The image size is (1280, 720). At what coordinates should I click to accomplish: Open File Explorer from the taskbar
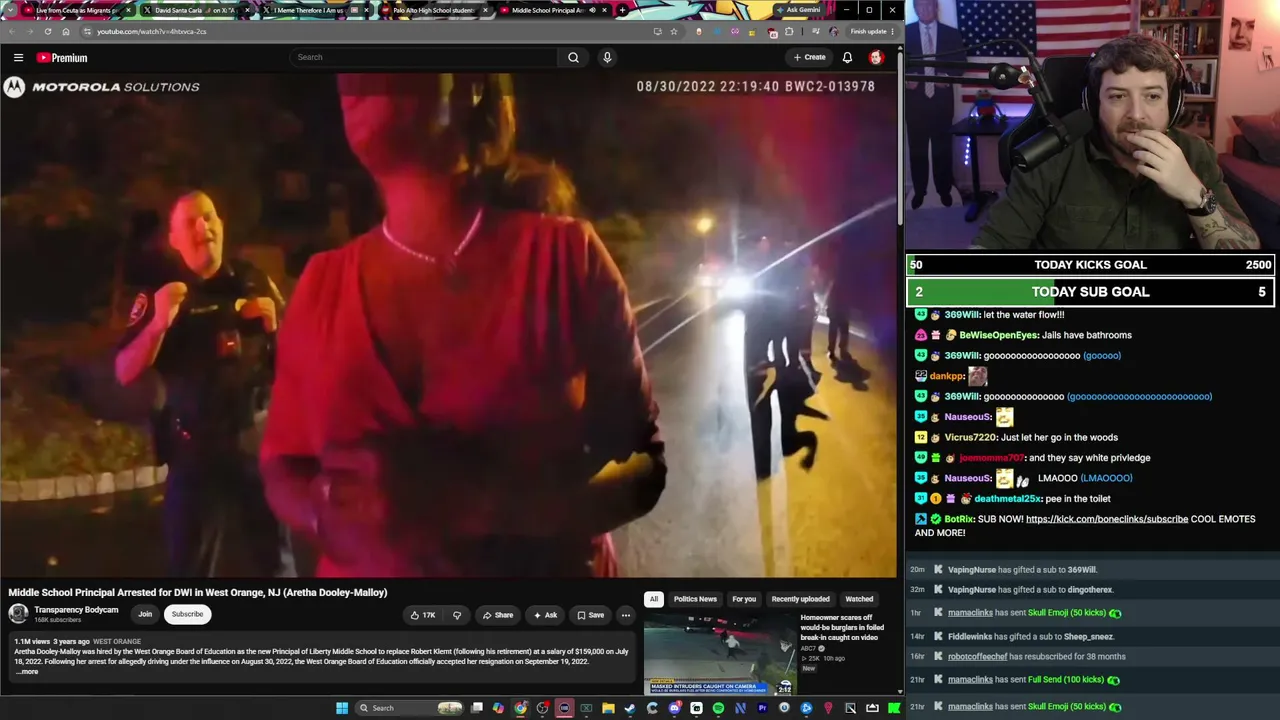608,708
